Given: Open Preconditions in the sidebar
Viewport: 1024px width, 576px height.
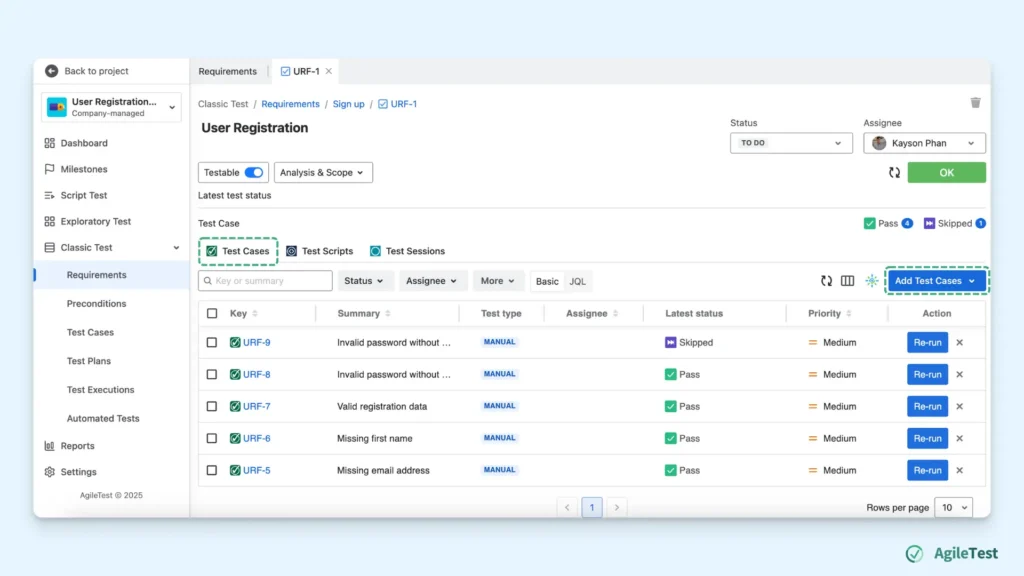Looking at the screenshot, I should click(97, 304).
